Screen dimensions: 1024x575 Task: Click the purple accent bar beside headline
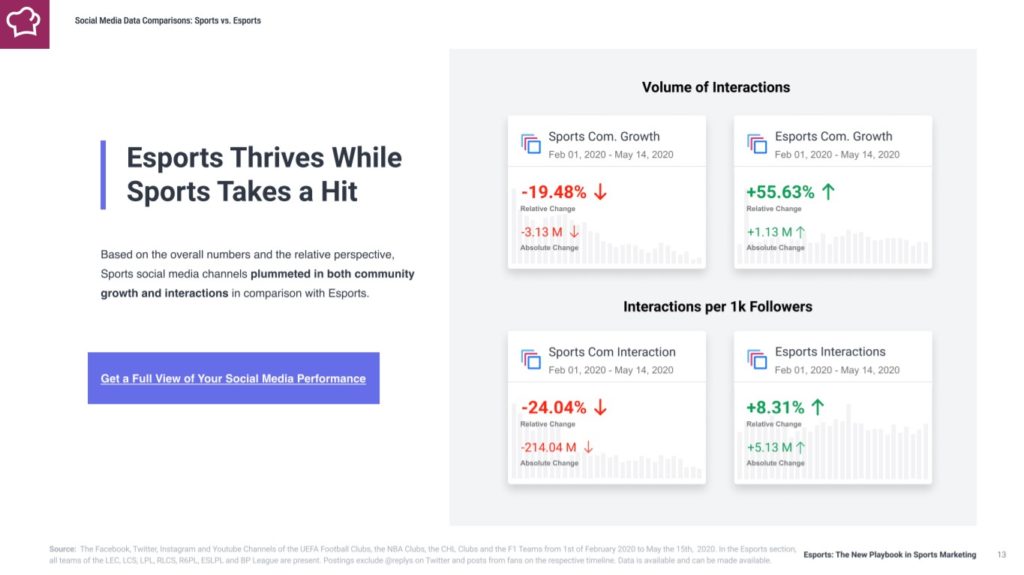[103, 175]
